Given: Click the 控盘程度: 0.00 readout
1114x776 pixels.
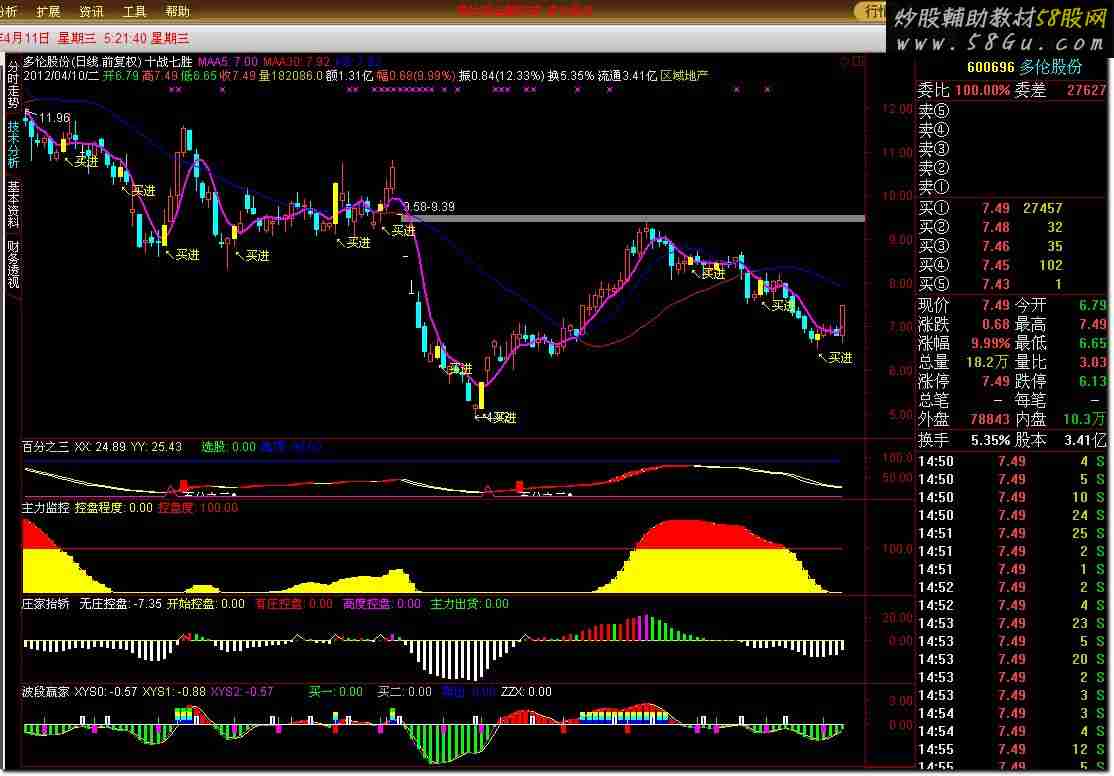Looking at the screenshot, I should point(114,507).
